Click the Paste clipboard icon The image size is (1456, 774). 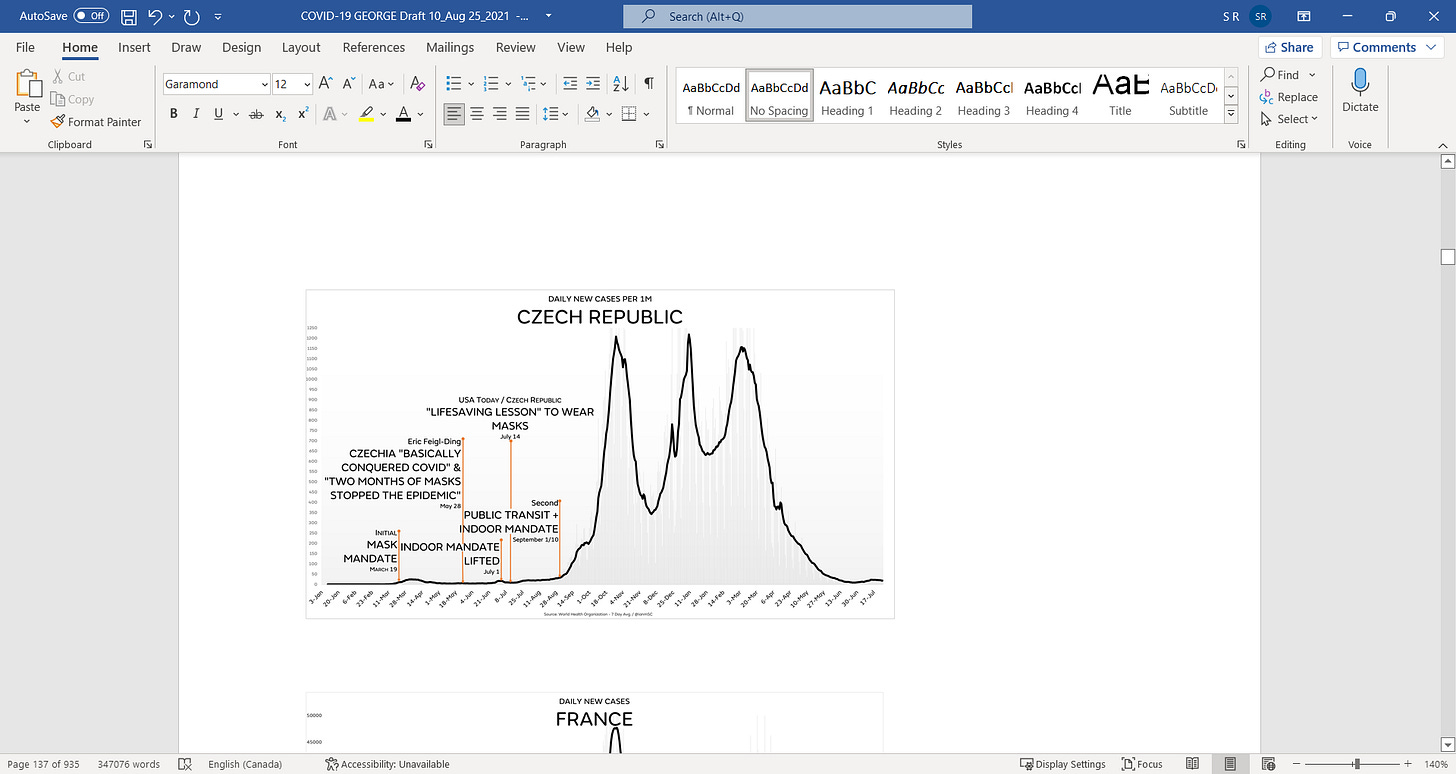coord(27,84)
